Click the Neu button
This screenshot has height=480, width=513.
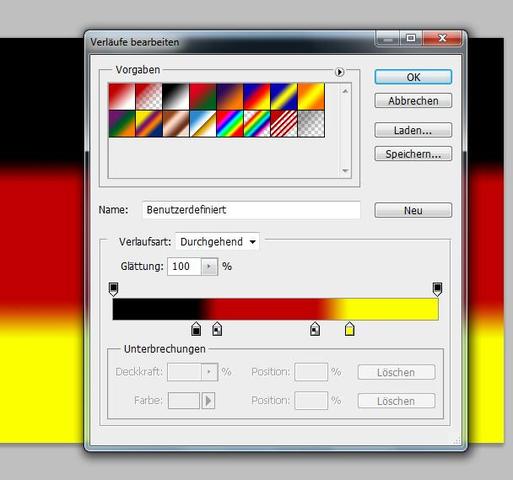click(413, 210)
